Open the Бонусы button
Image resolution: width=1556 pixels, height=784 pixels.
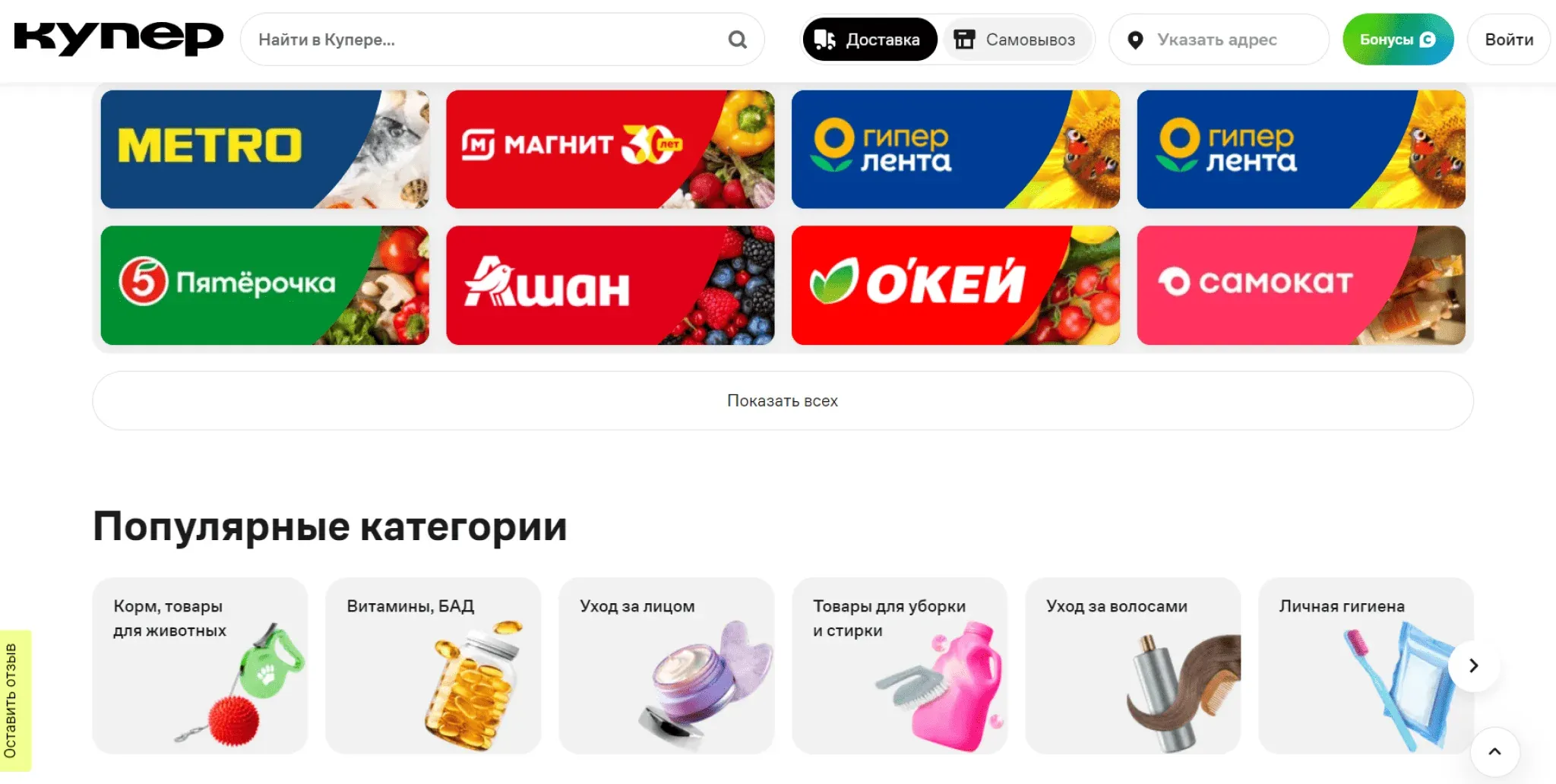[x=1398, y=40]
